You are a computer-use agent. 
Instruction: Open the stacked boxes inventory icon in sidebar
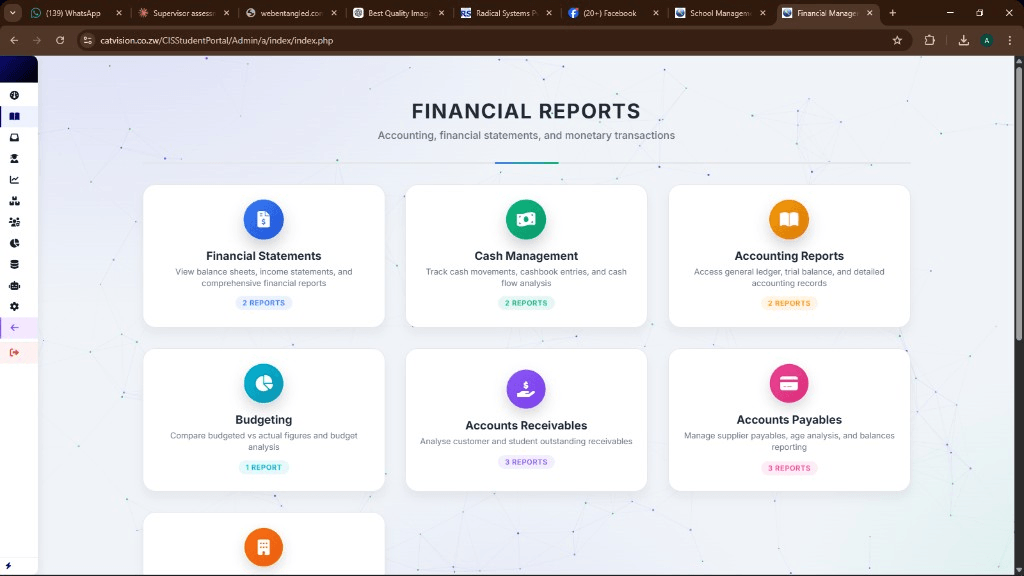14,201
